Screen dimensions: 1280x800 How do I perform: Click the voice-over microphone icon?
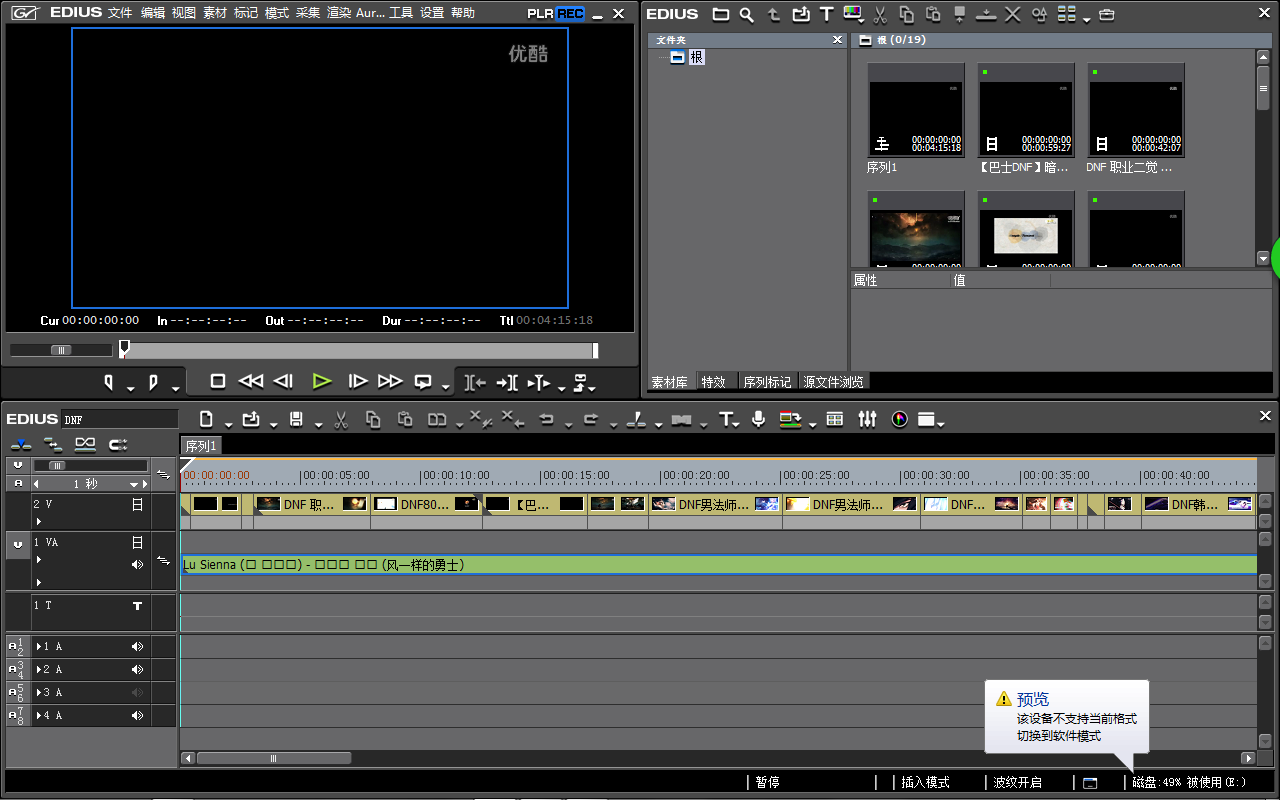759,419
